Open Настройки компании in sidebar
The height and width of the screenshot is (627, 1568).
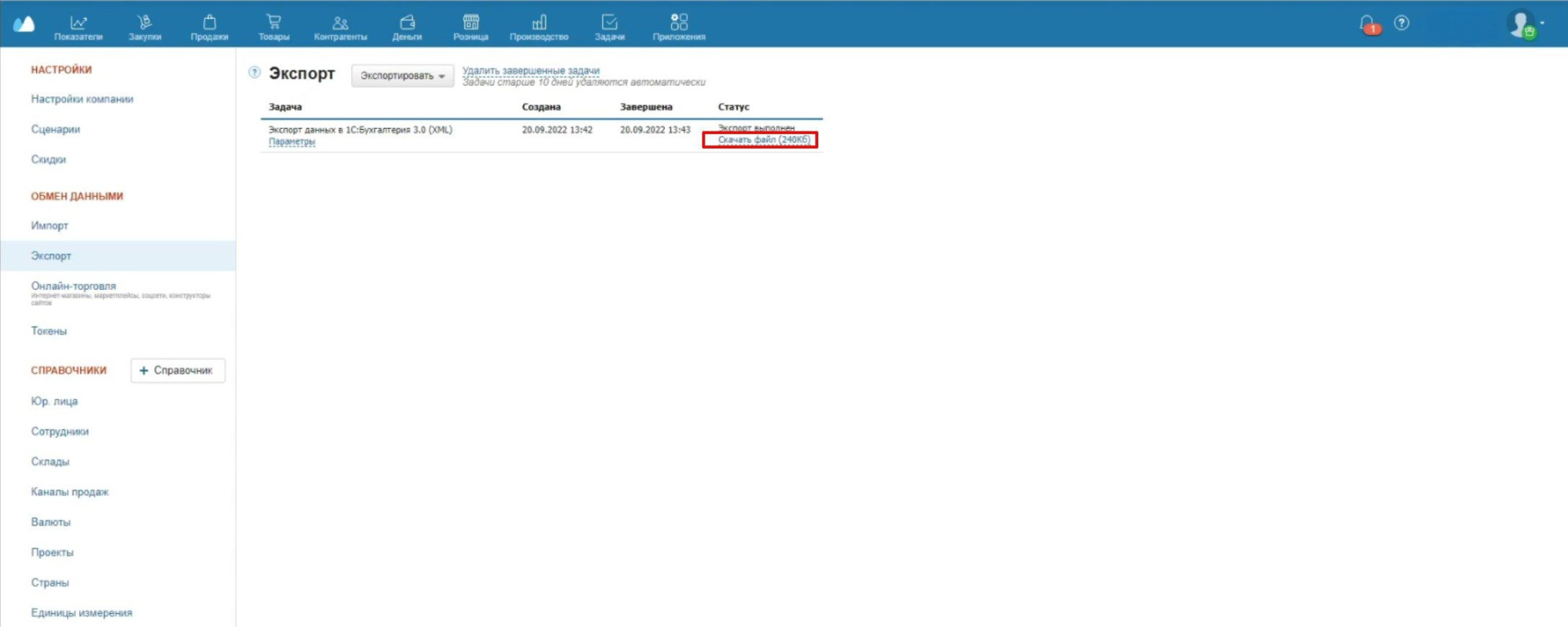(82, 99)
